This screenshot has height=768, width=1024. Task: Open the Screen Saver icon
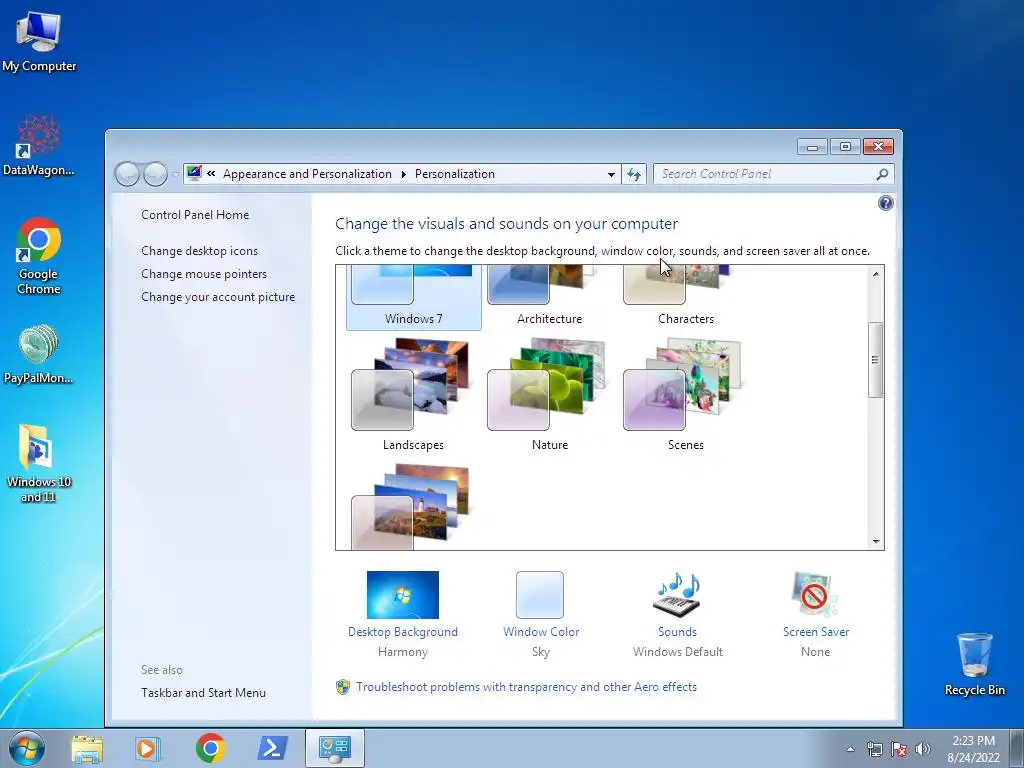pos(814,595)
